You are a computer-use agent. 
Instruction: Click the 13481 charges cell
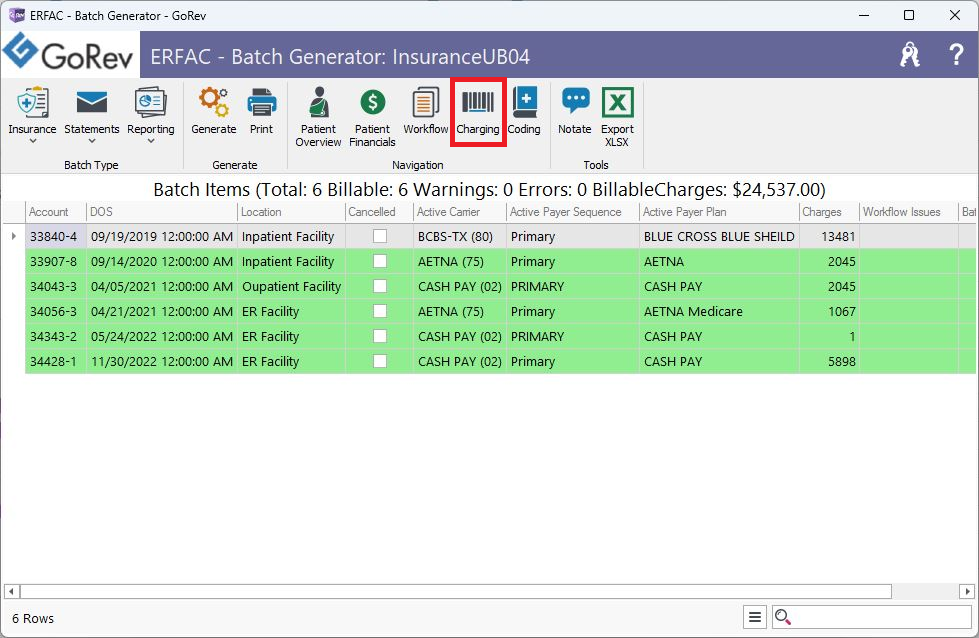829,237
